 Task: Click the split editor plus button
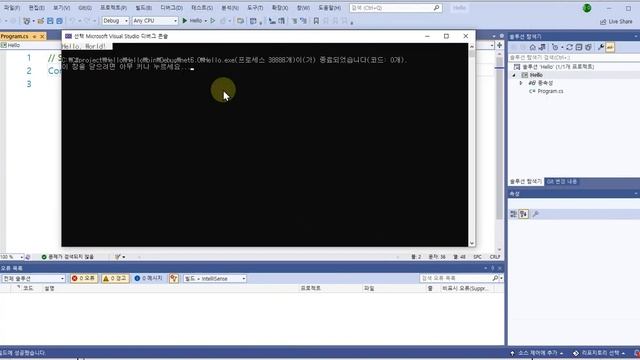[499, 45]
